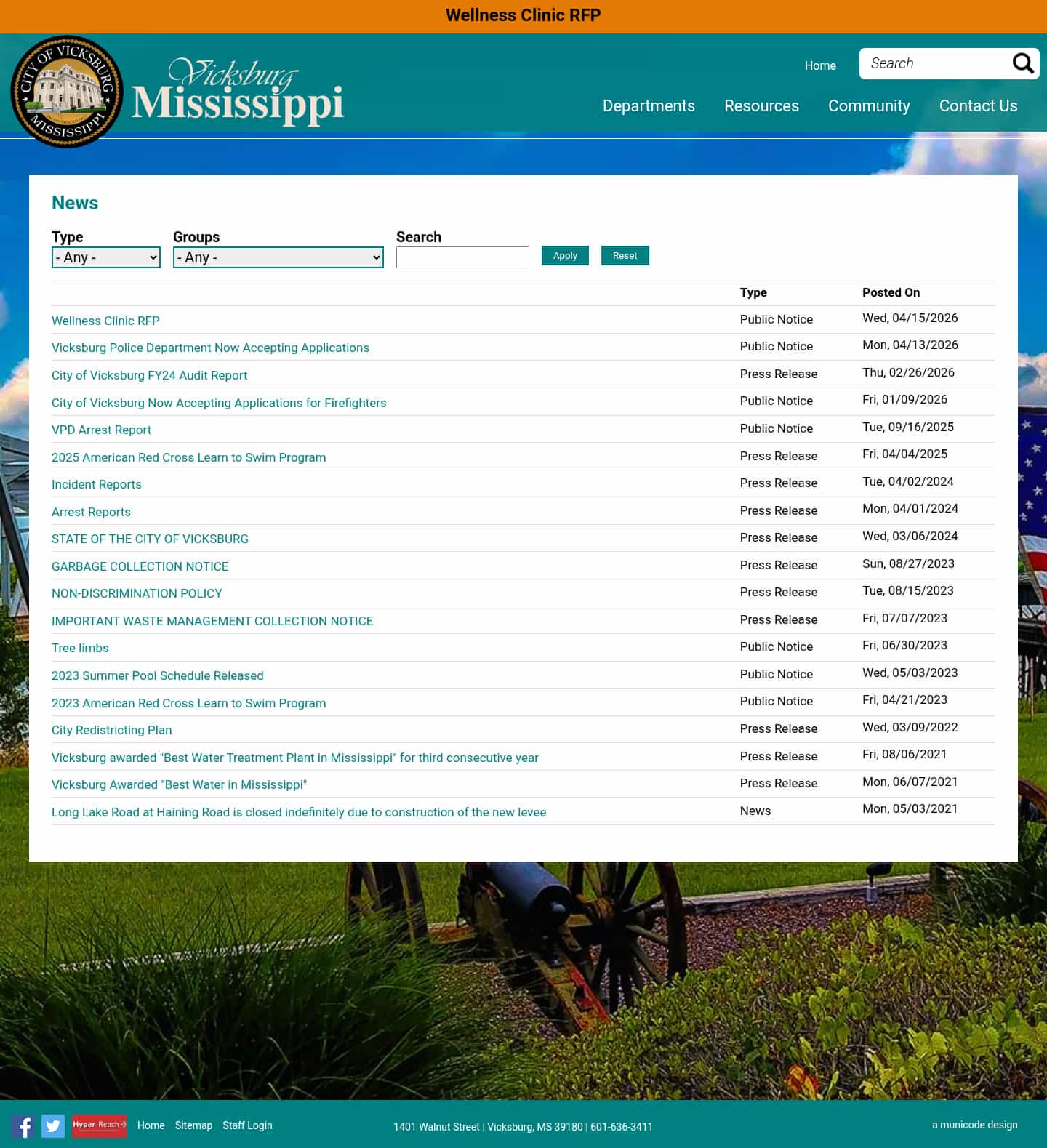Open Now Accepting Applications for Firefighters link

pyautogui.click(x=219, y=403)
